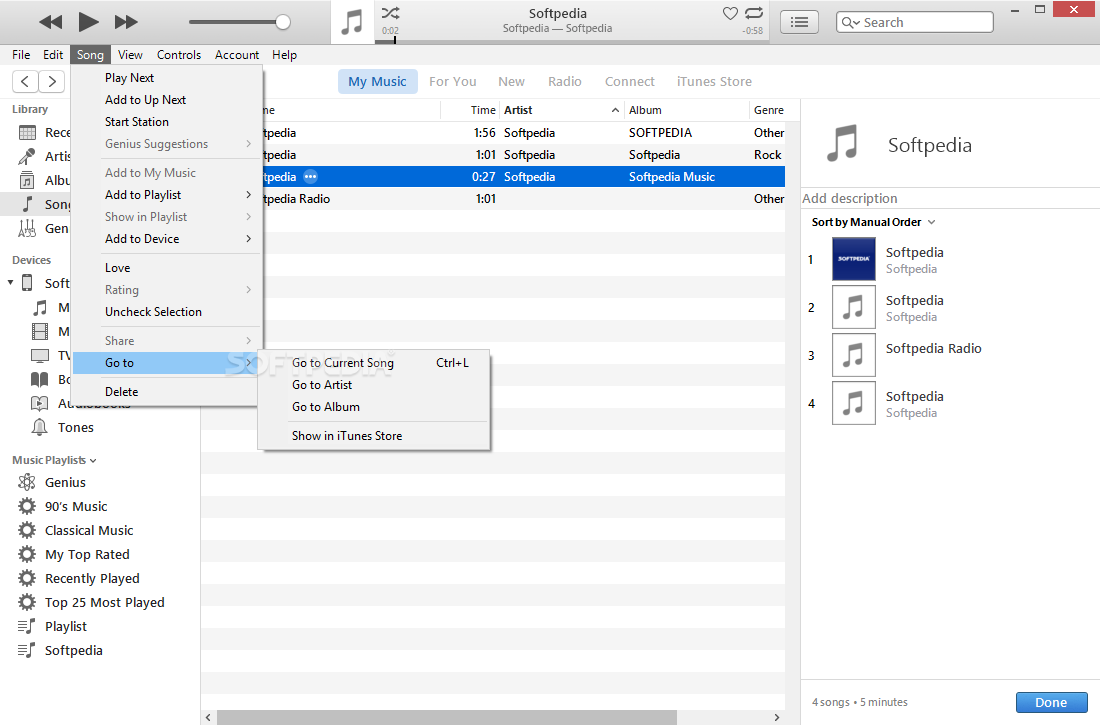The width and height of the screenshot is (1100, 725).
Task: Select track 1 Softpedia album thumbnail
Action: (x=854, y=259)
